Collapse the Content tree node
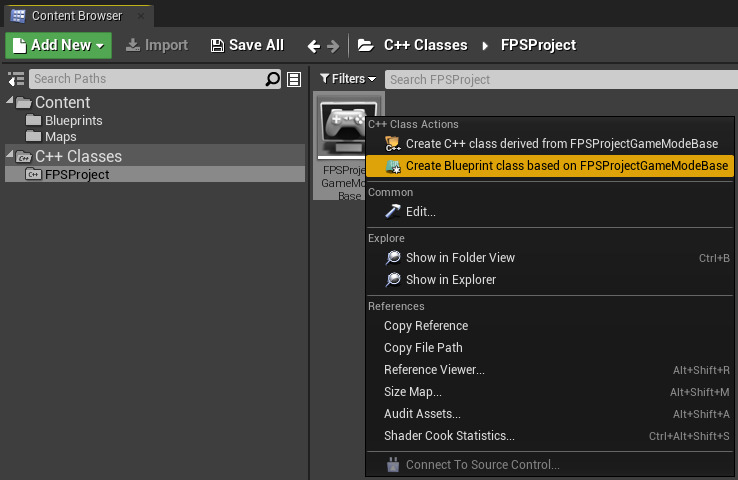The image size is (738, 480). pyautogui.click(x=9, y=100)
